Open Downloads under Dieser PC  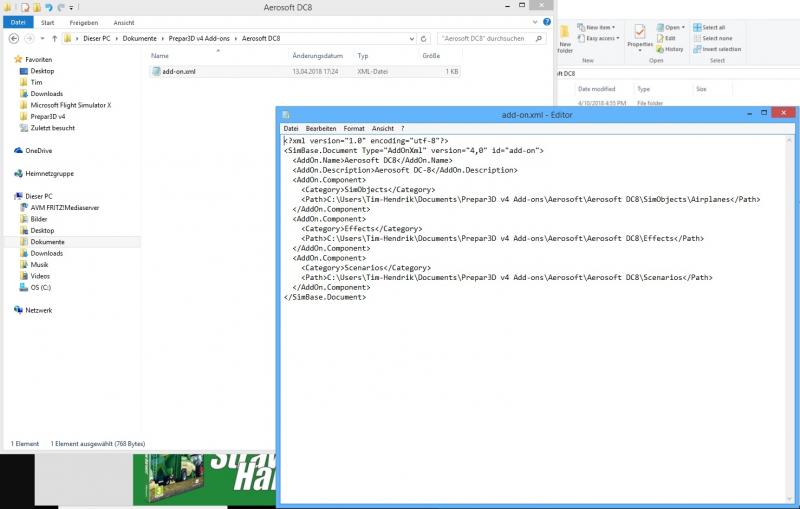pos(46,253)
